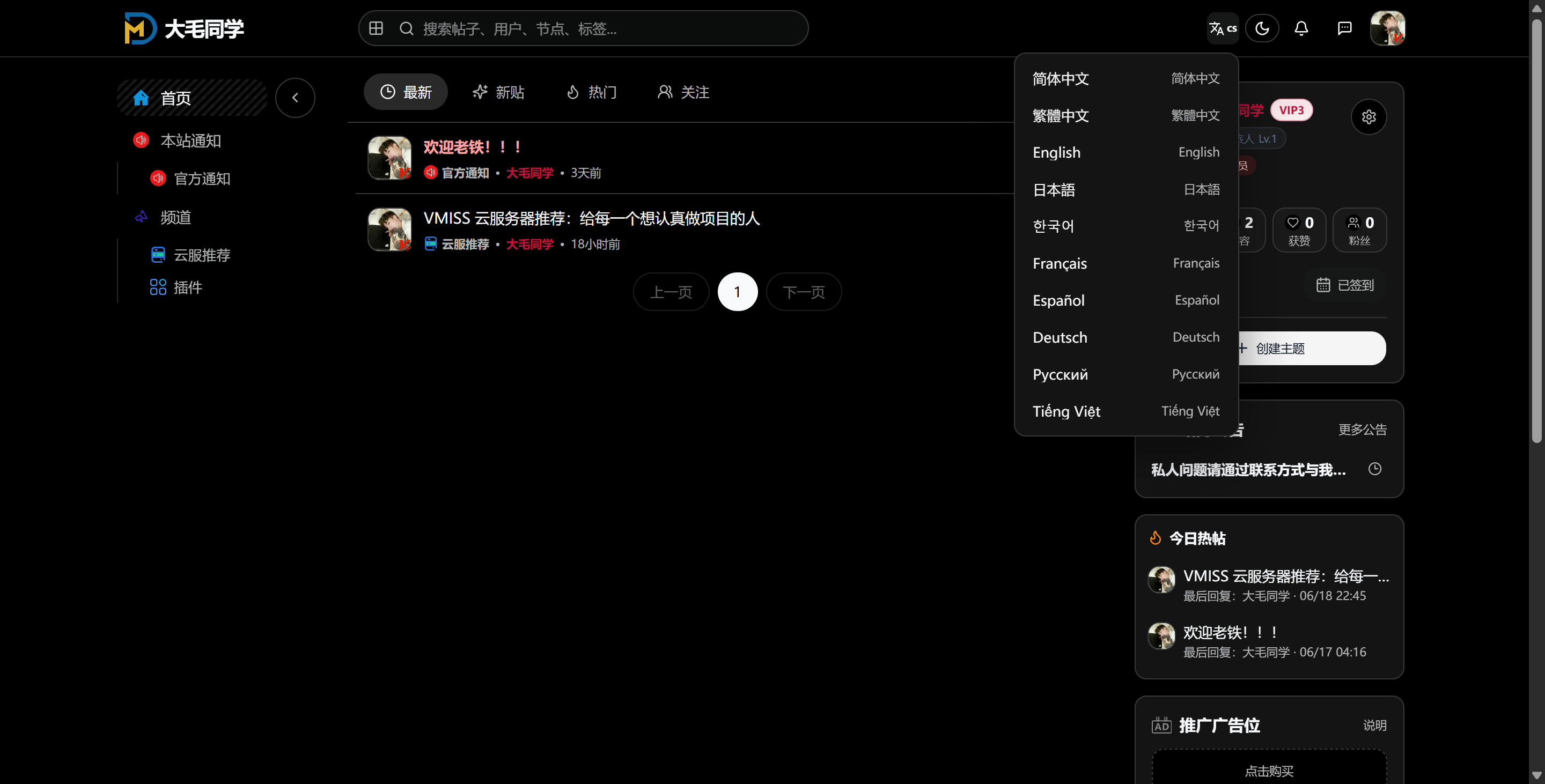The width and height of the screenshot is (1545, 784).
Task: Switch to 新贴 tab
Action: pyautogui.click(x=498, y=92)
